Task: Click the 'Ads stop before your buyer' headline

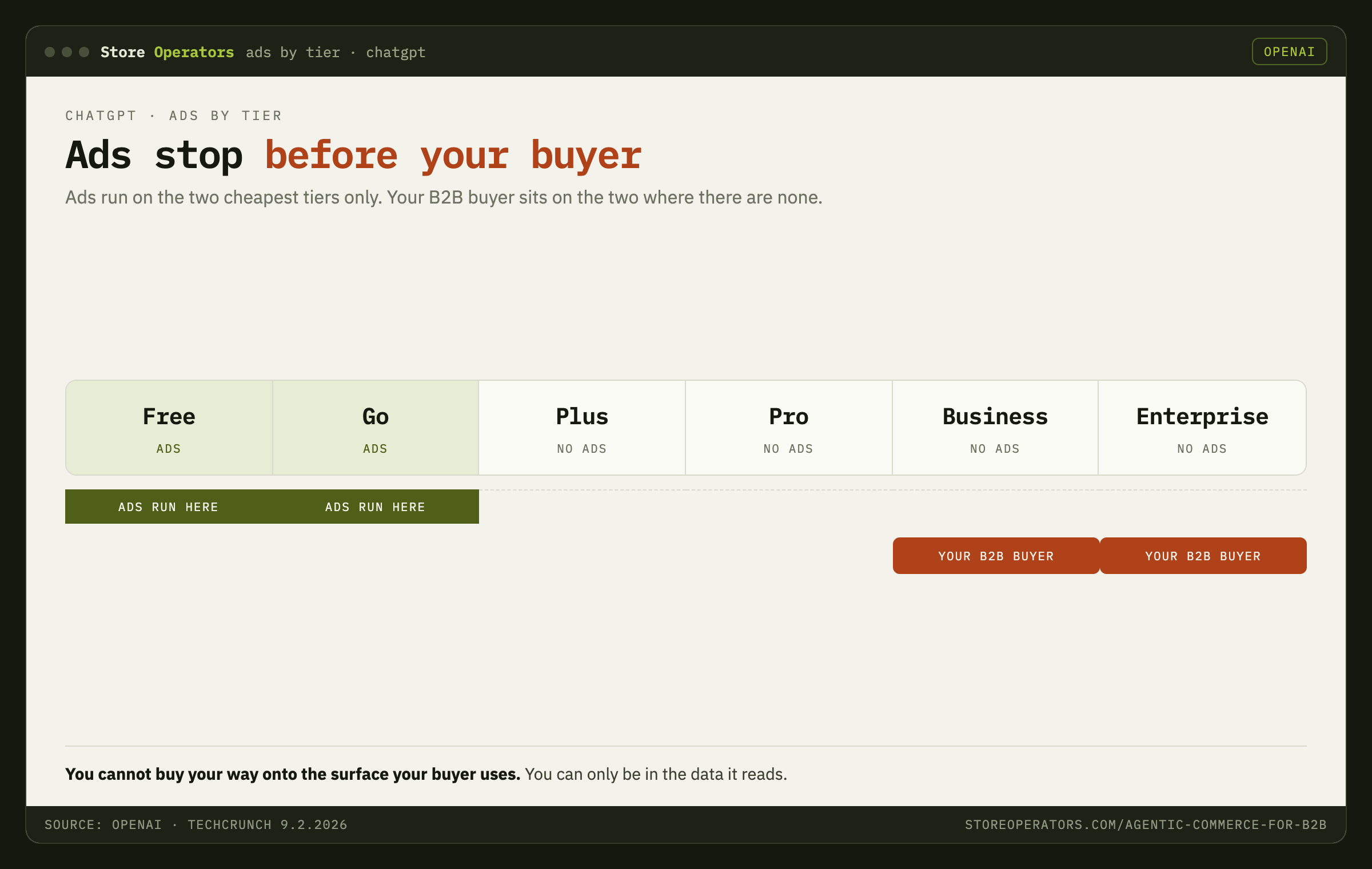Action: pyautogui.click(x=354, y=155)
